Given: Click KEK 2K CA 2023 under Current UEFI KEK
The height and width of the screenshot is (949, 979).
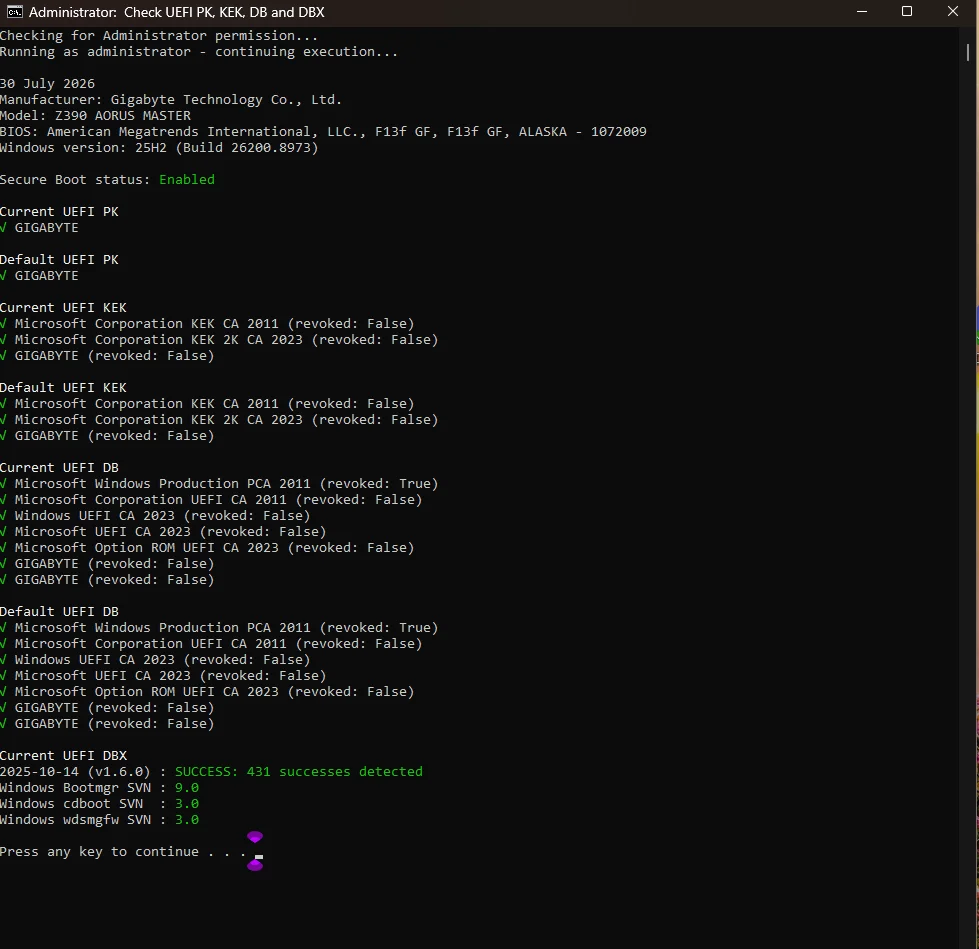Looking at the screenshot, I should [x=226, y=340].
